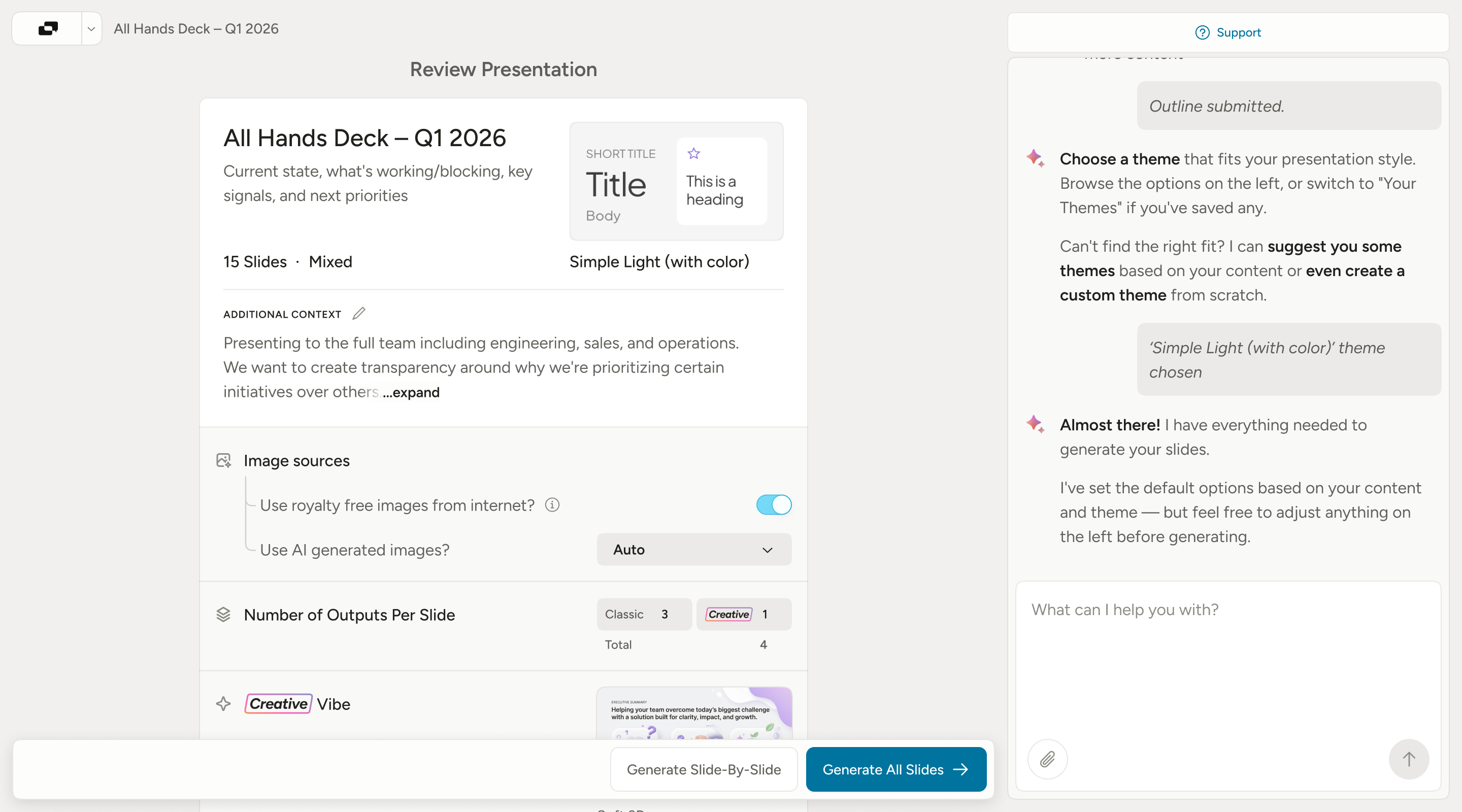The height and width of the screenshot is (812, 1462).
Task: Click the layers icon for Outputs Per Slide
Action: coord(223,615)
